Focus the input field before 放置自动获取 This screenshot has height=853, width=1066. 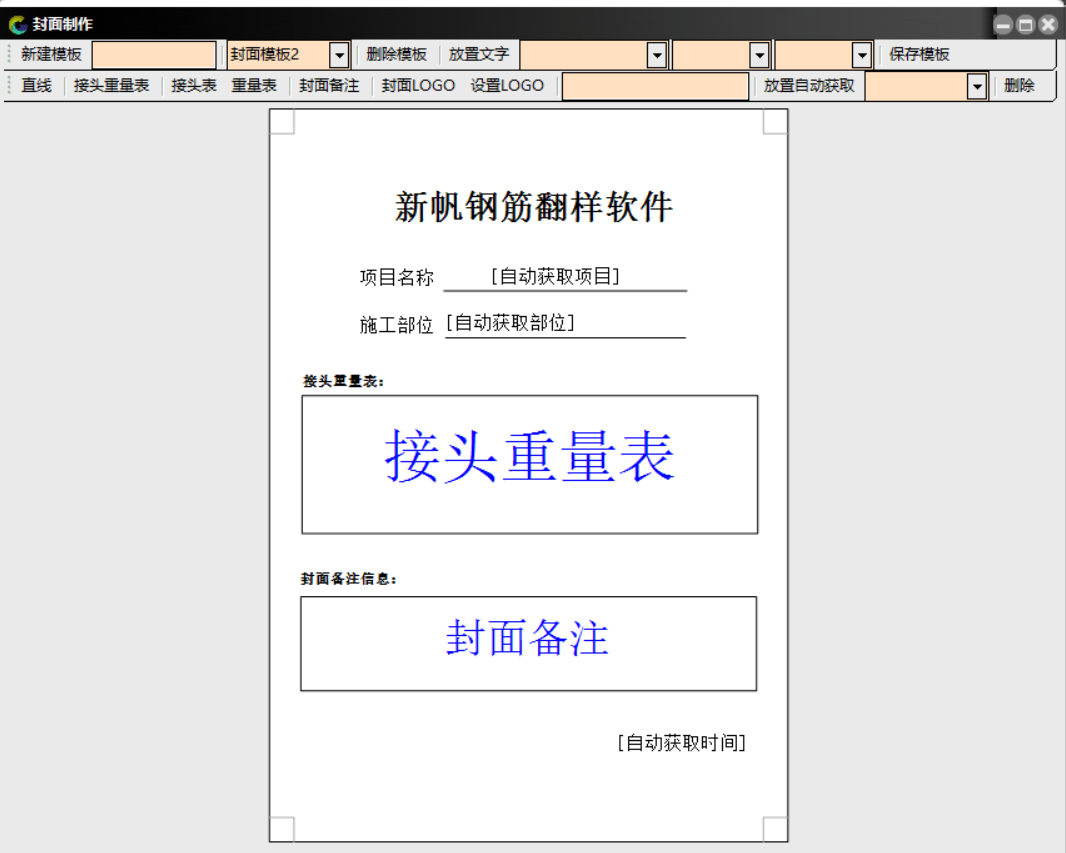tap(655, 86)
